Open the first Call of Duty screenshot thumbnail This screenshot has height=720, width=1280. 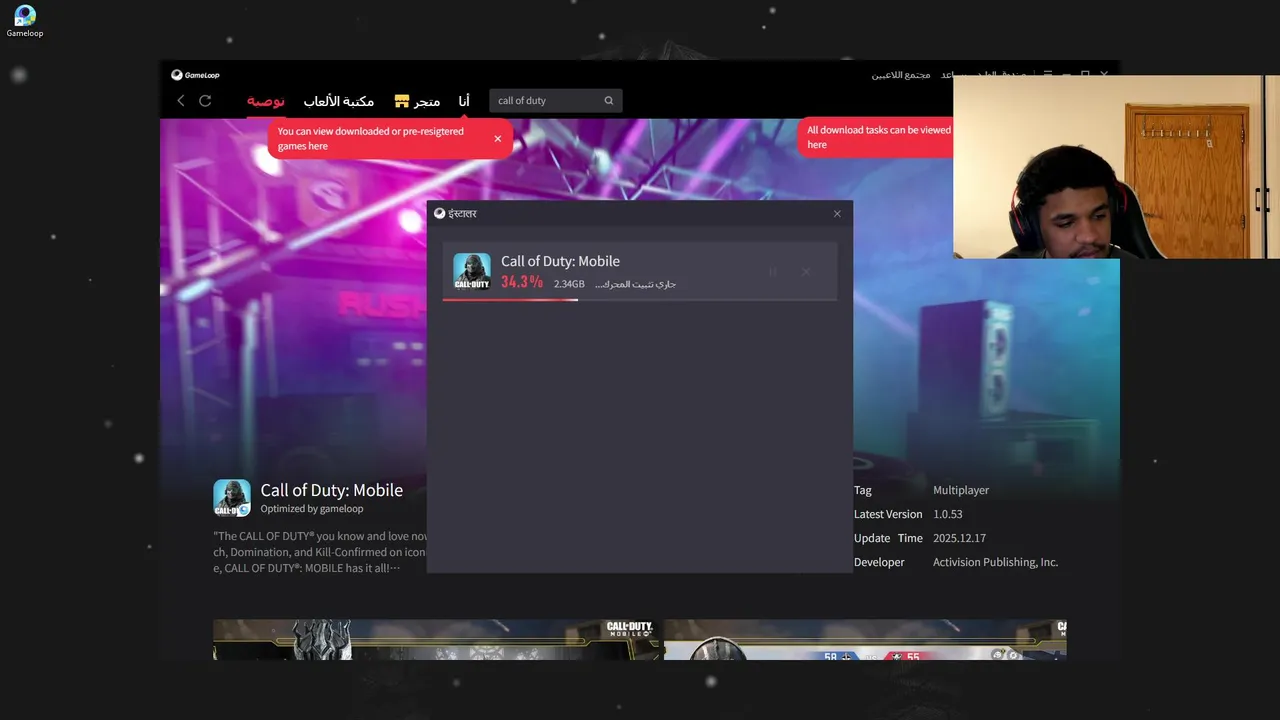pos(435,640)
